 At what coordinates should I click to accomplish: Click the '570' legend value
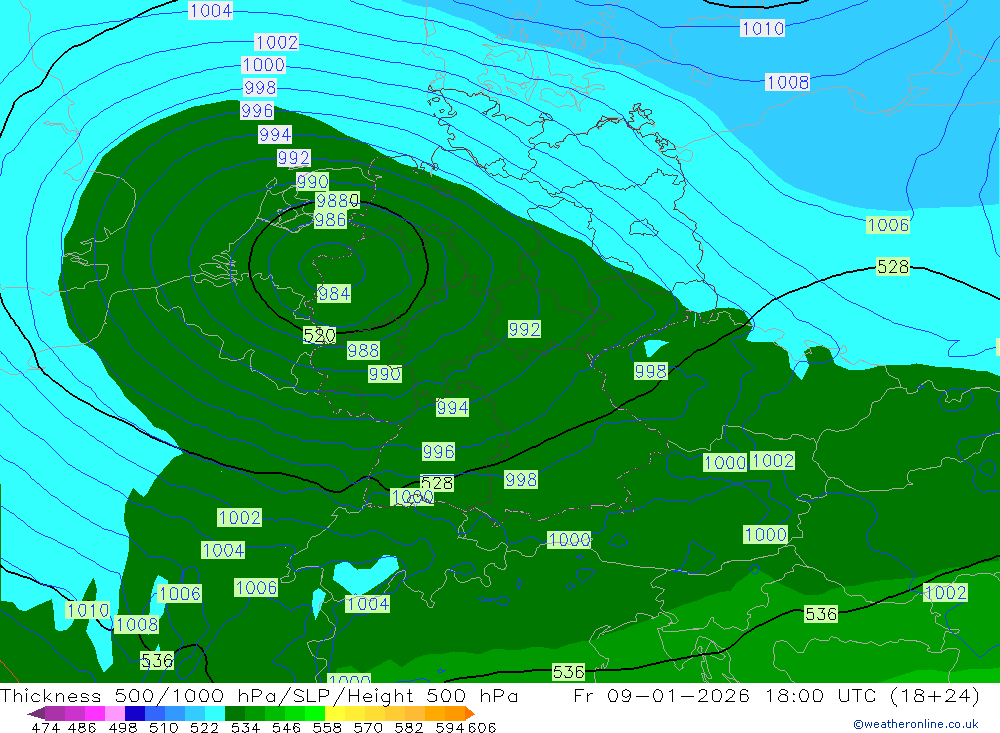368,727
